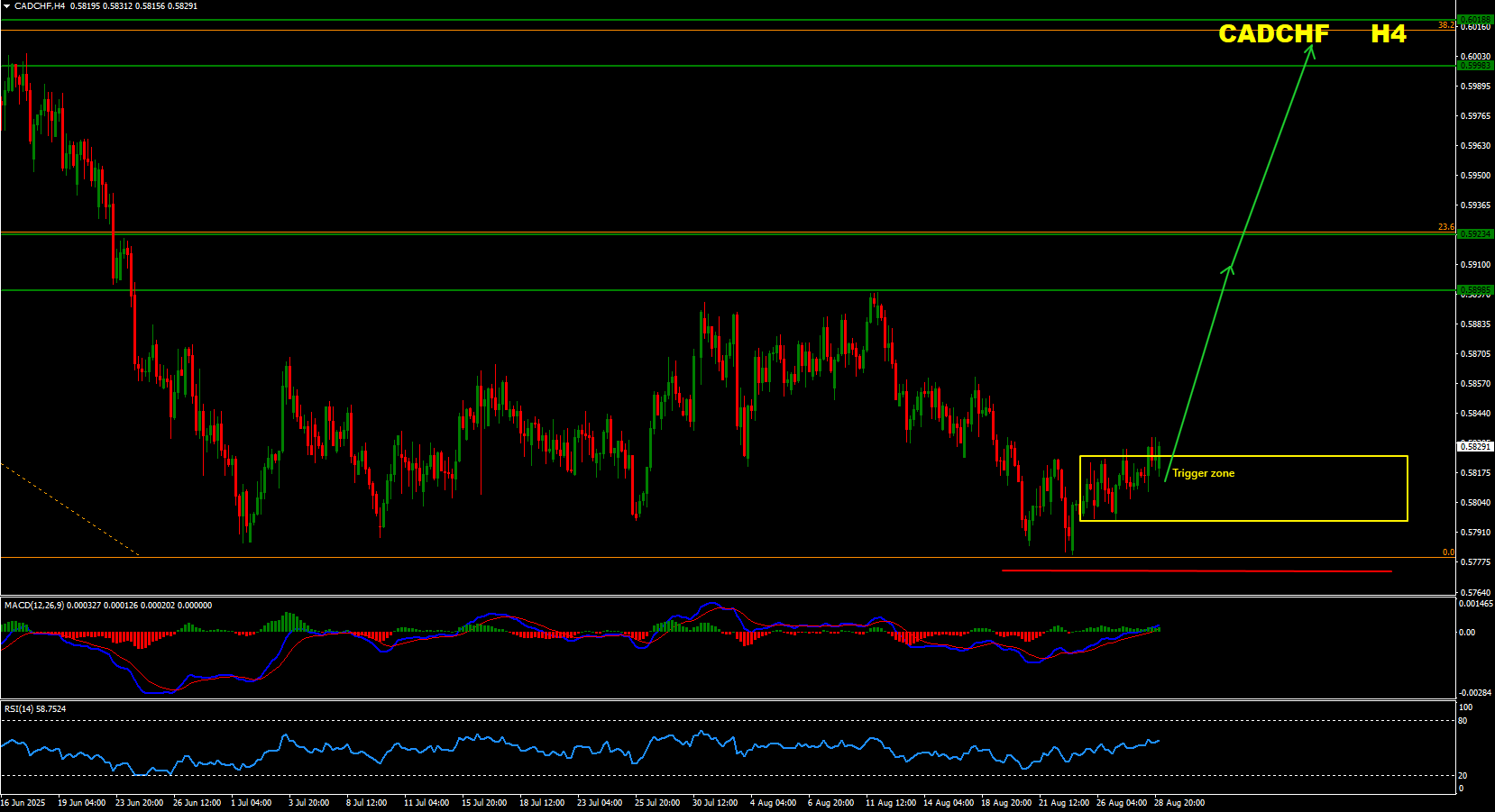The image size is (1495, 812).
Task: Select the 38.2 Fibonacci level label
Action: pyautogui.click(x=1445, y=25)
